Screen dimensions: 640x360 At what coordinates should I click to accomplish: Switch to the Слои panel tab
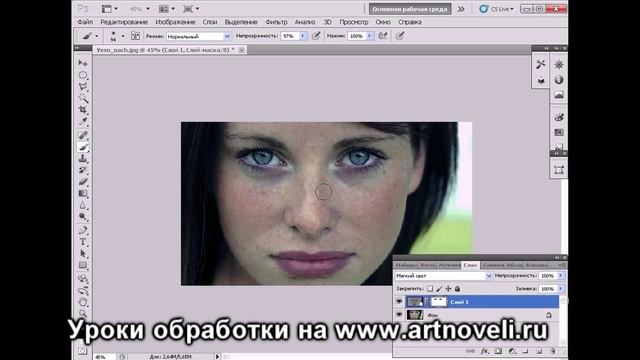click(x=470, y=265)
